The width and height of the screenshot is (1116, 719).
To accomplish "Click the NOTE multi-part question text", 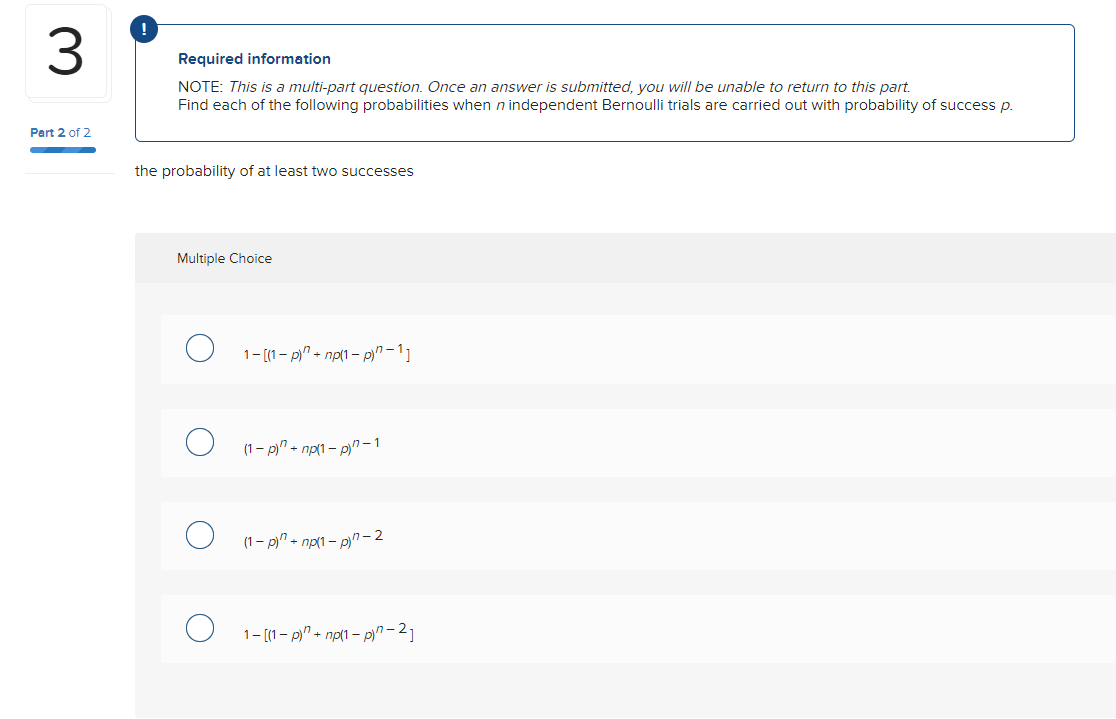I will click(400, 86).
